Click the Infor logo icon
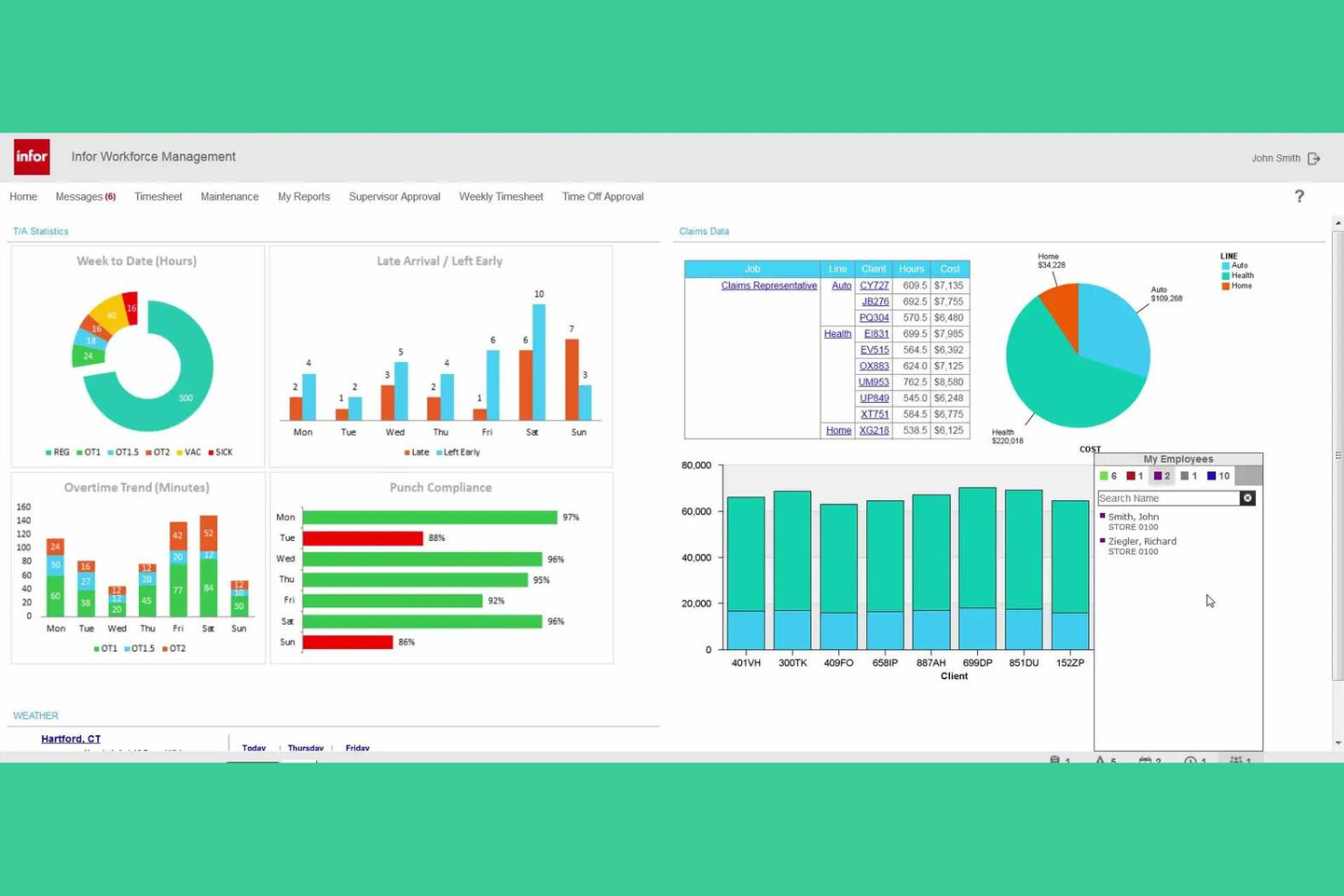1344x896 pixels. pos(31,156)
